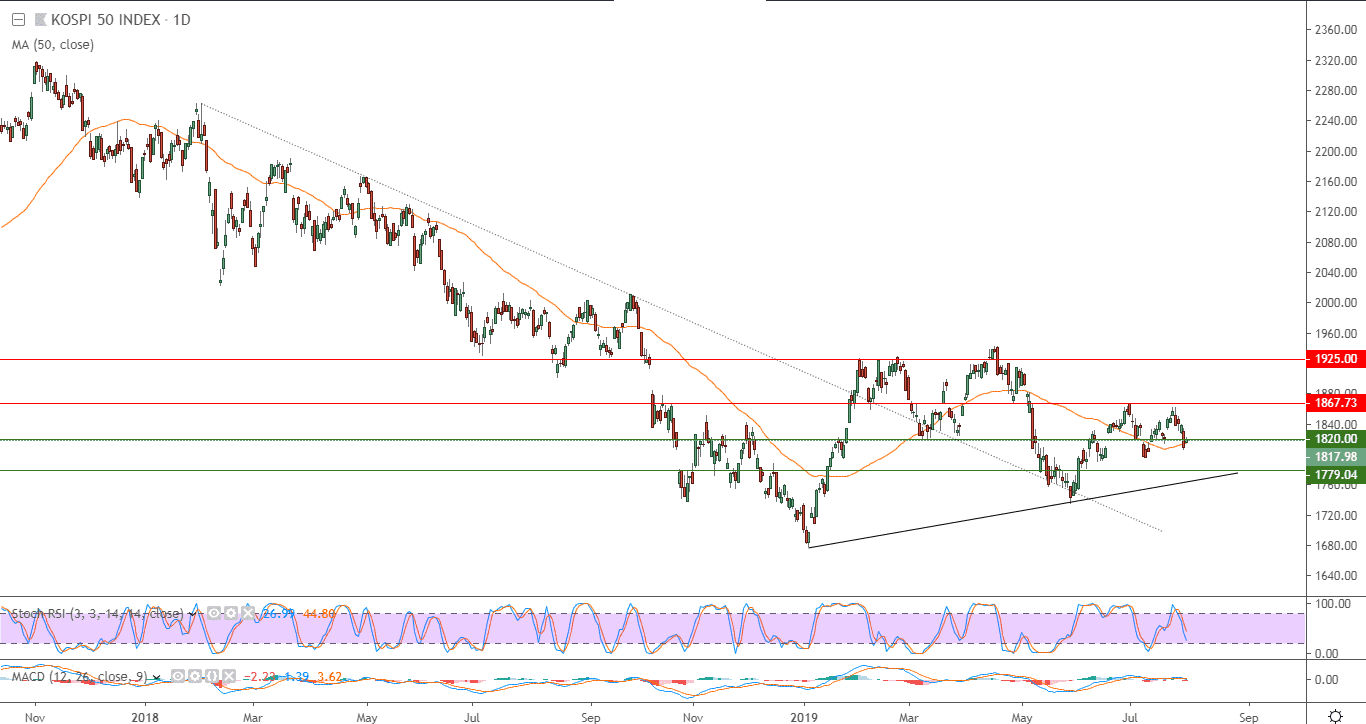This screenshot has height=724, width=1366.
Task: Hide the Stoch RSI indicator with the eye icon
Action: (214, 613)
